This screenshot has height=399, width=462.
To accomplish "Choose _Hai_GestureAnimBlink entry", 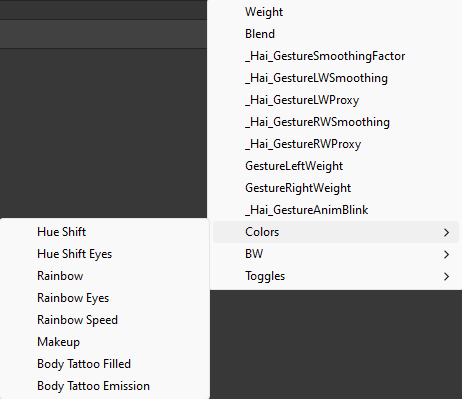I will 336,210.
